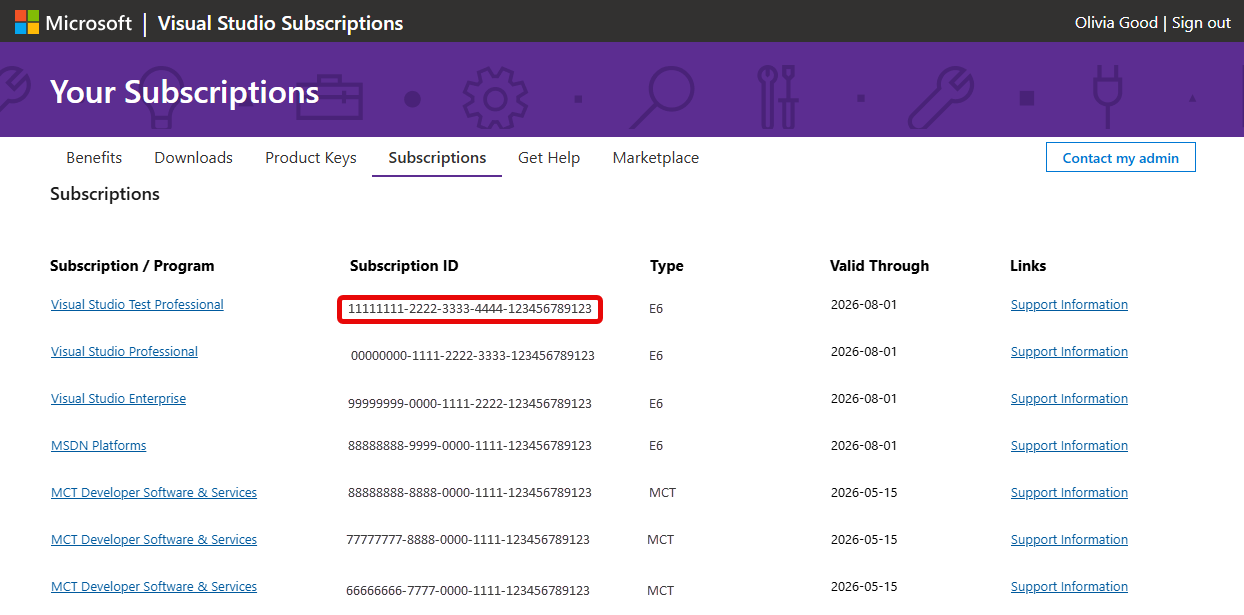This screenshot has width=1244, height=615.
Task: Open the Get Help tab
Action: [x=549, y=157]
